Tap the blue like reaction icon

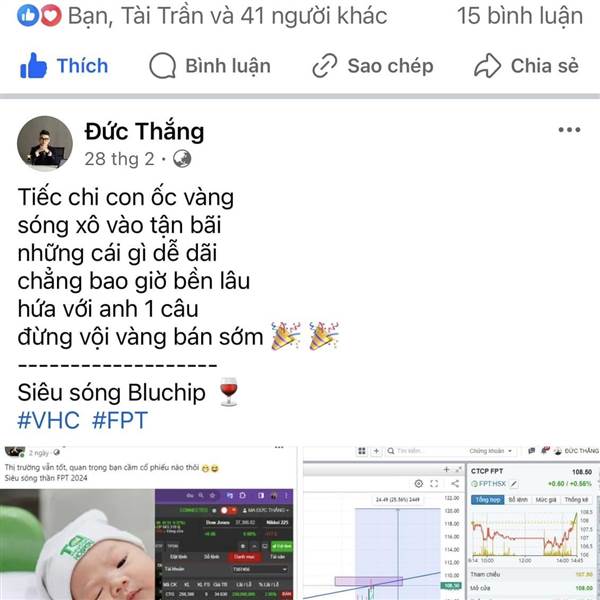(x=28, y=16)
